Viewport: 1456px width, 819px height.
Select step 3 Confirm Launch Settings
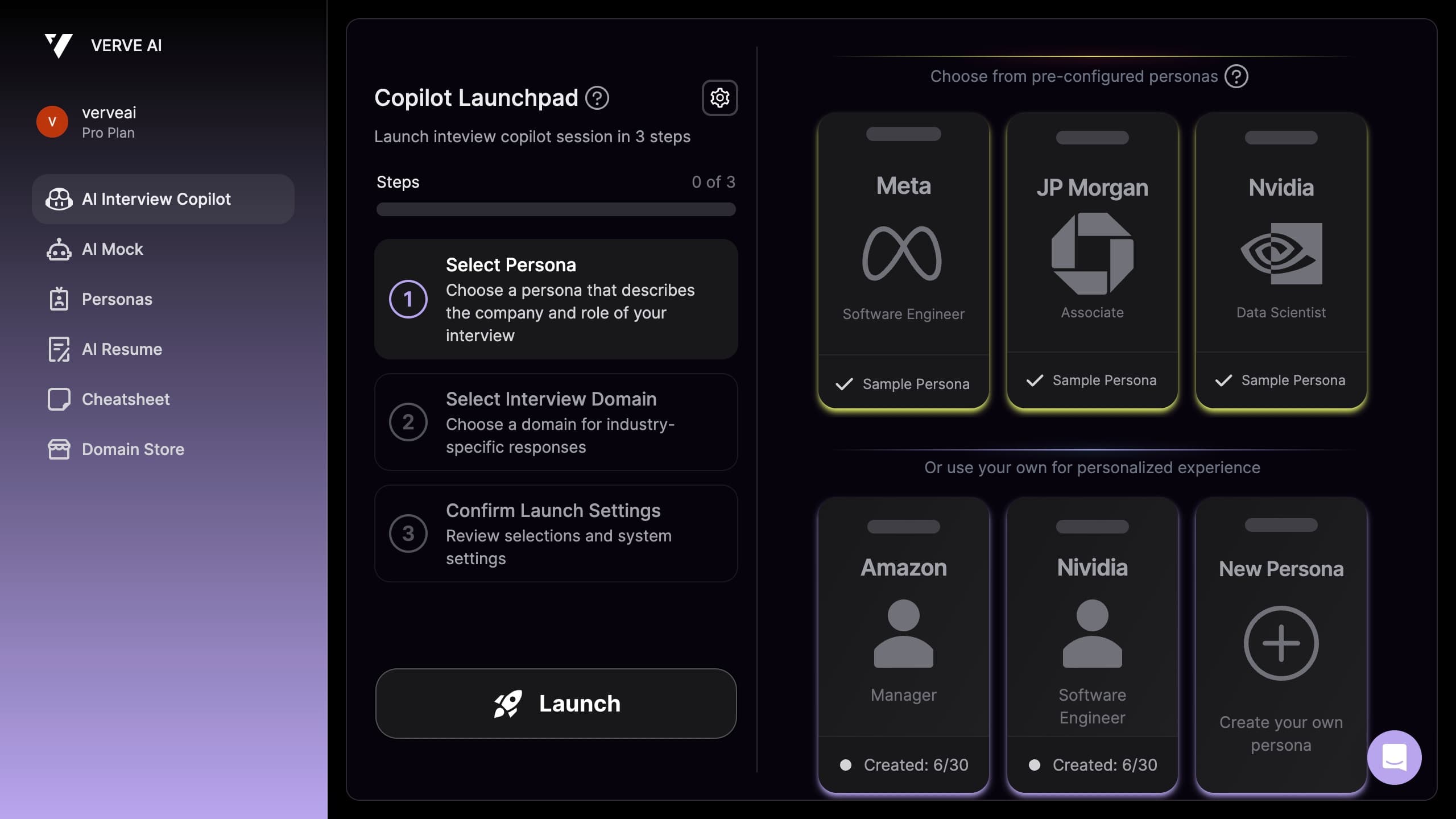point(556,533)
